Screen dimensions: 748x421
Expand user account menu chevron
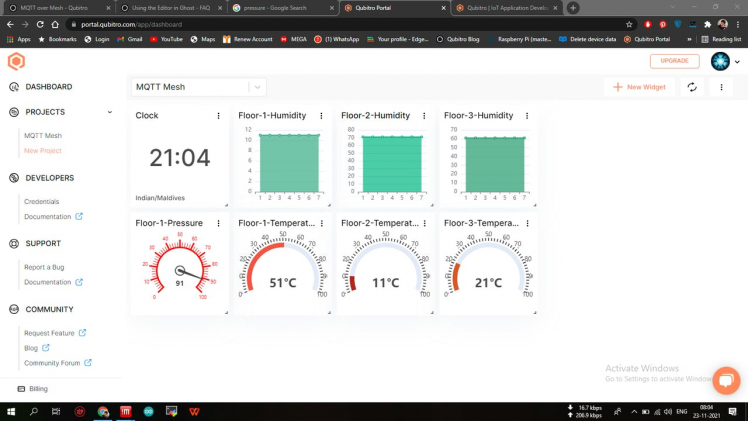tap(737, 62)
